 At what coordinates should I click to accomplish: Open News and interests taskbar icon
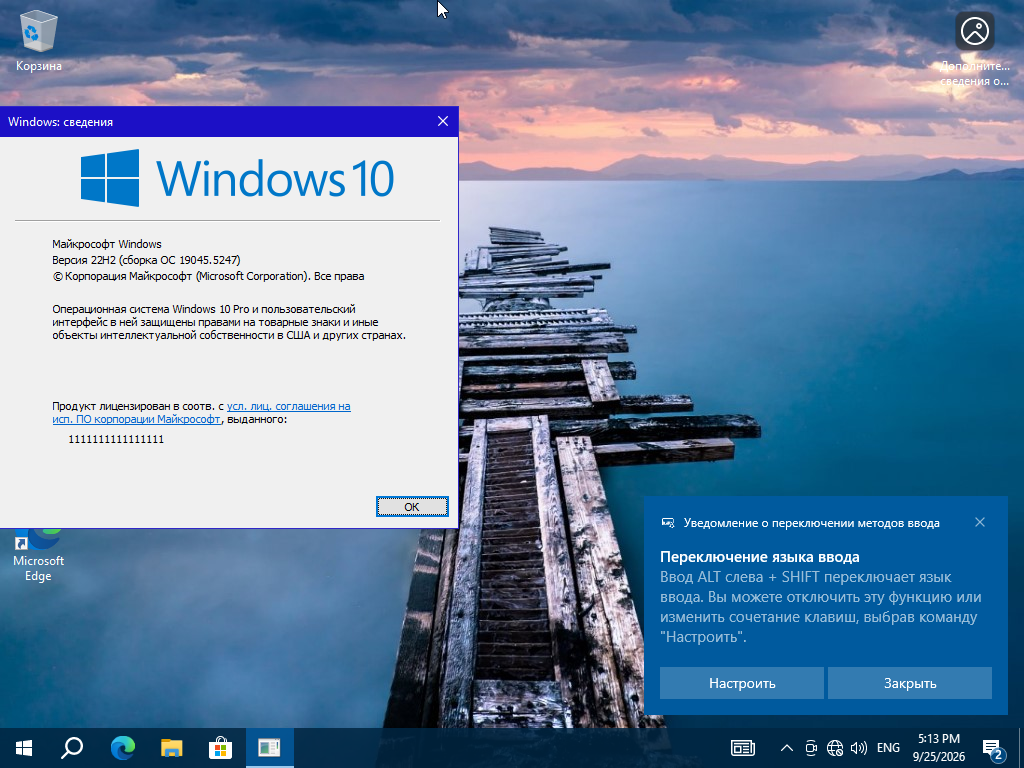tap(743, 748)
